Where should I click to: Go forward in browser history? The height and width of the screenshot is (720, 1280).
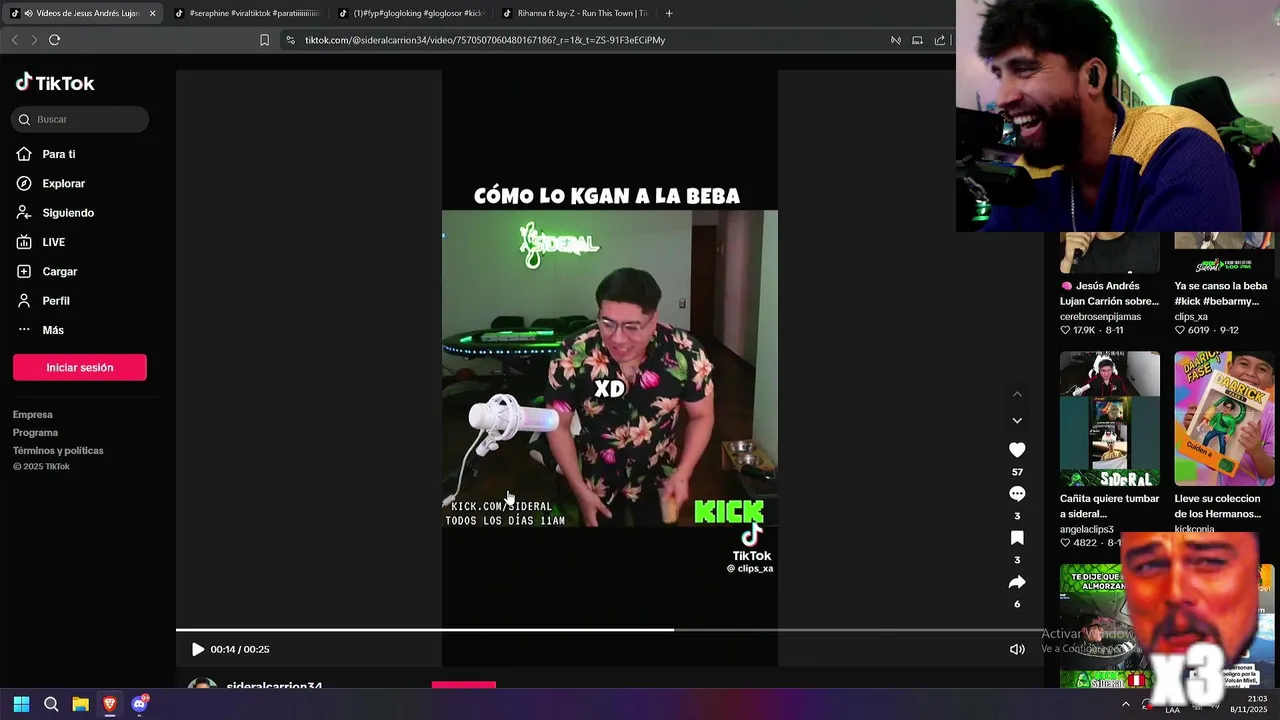pos(34,40)
